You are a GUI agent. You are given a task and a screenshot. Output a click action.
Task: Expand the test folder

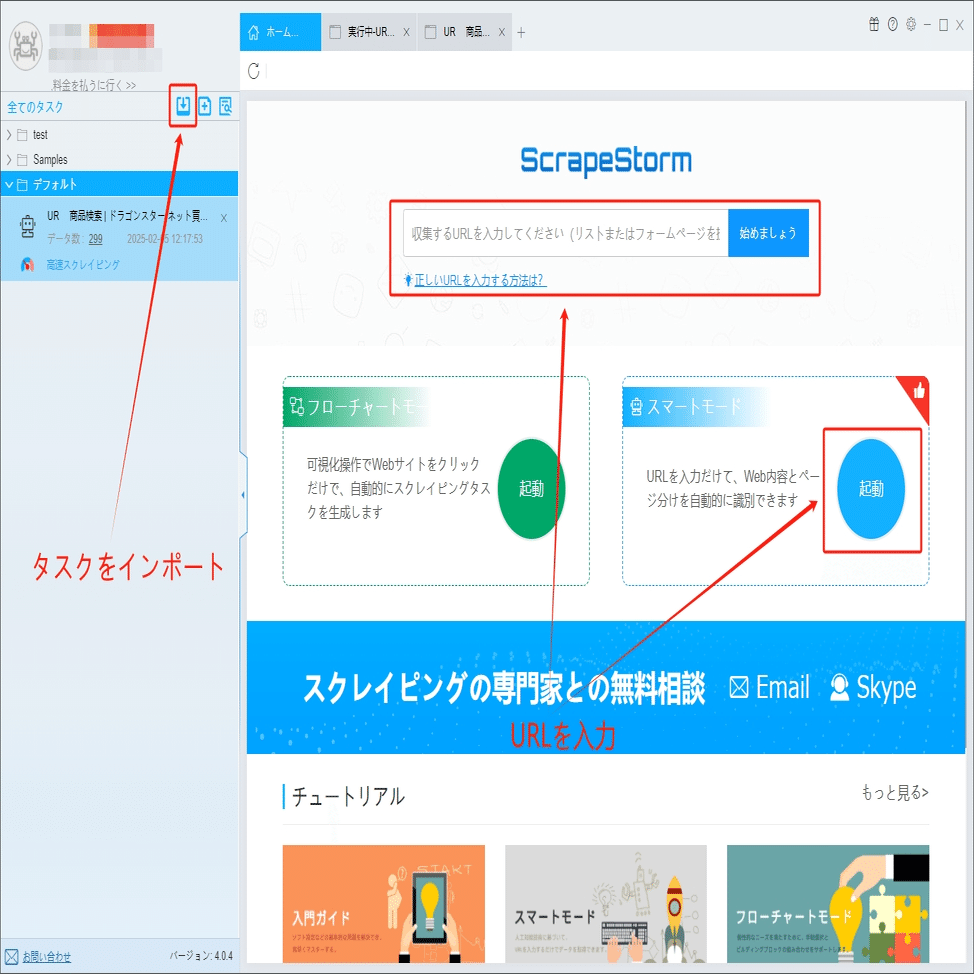[9, 135]
